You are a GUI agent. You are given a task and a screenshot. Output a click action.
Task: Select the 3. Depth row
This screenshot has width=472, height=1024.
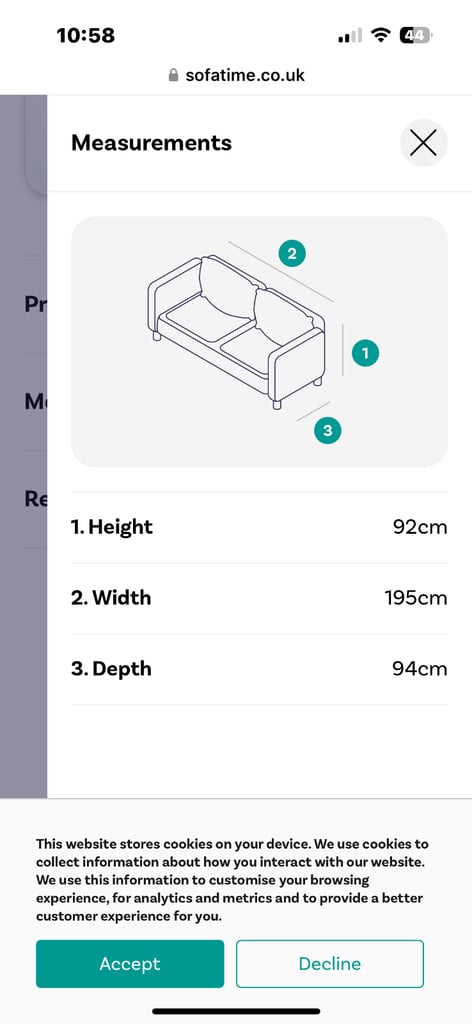click(259, 669)
